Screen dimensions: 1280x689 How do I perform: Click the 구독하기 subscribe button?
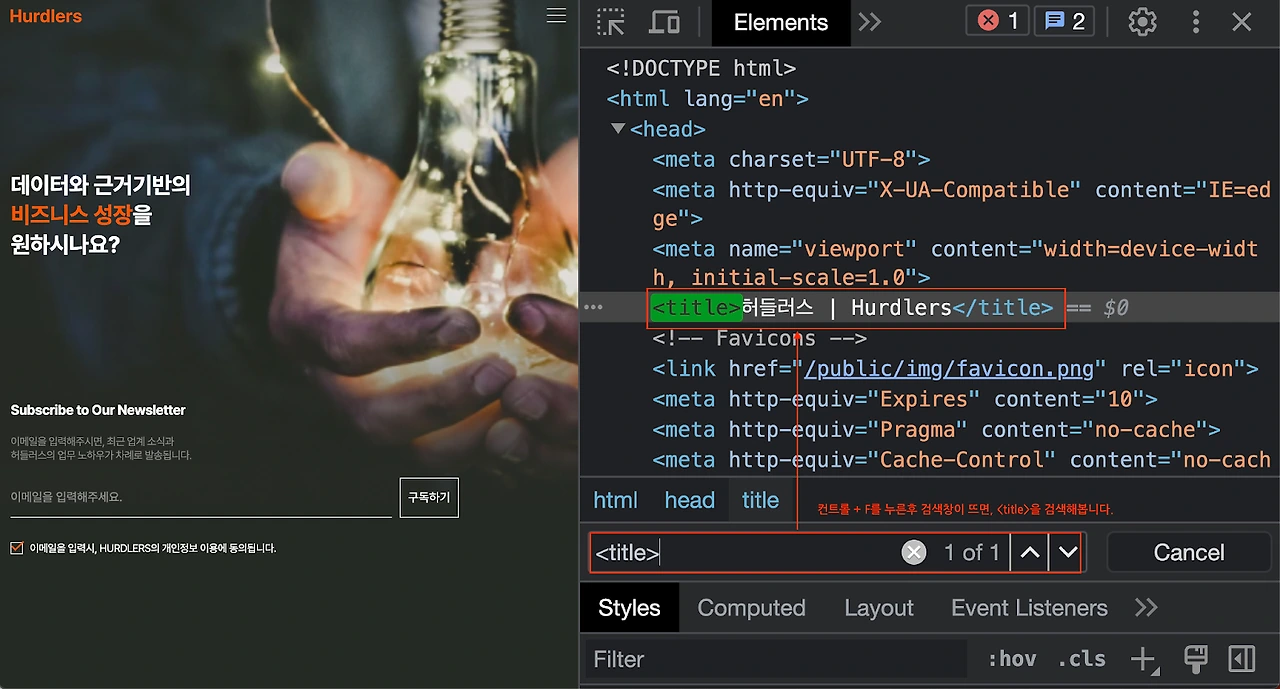pos(429,497)
